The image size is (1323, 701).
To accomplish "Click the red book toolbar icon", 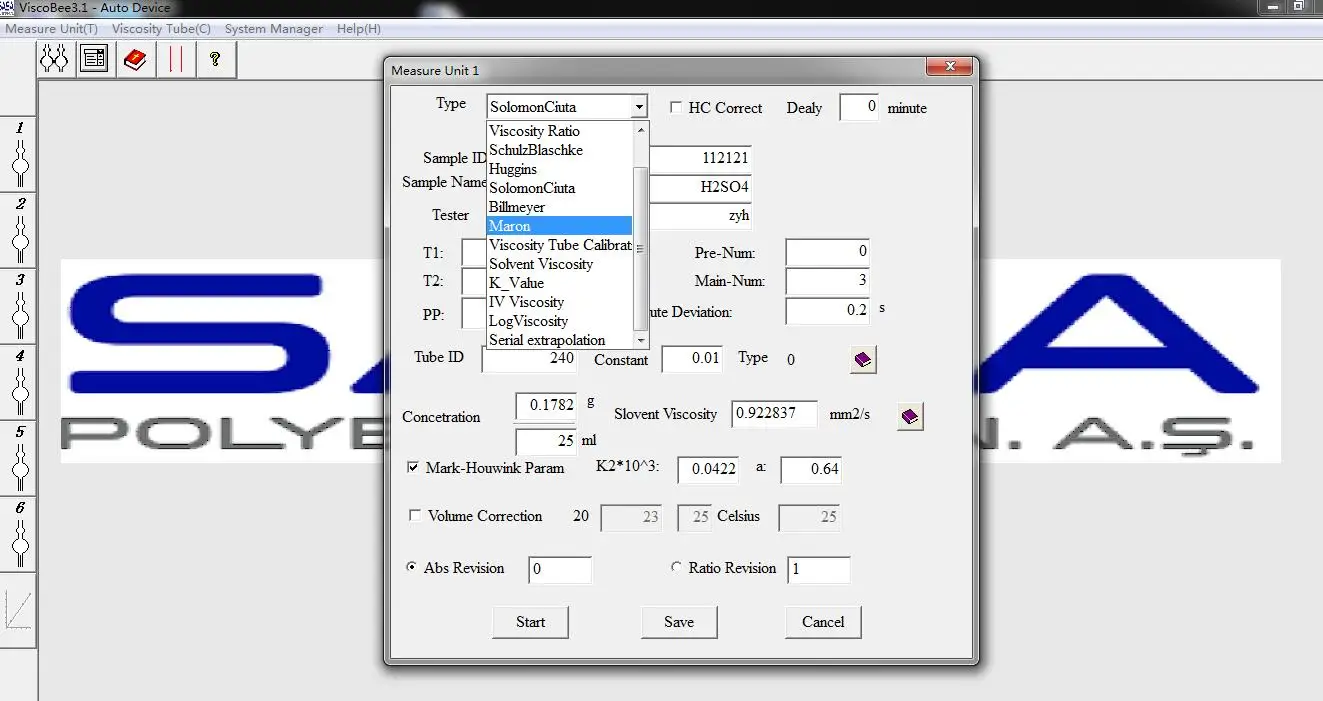I will pyautogui.click(x=135, y=60).
